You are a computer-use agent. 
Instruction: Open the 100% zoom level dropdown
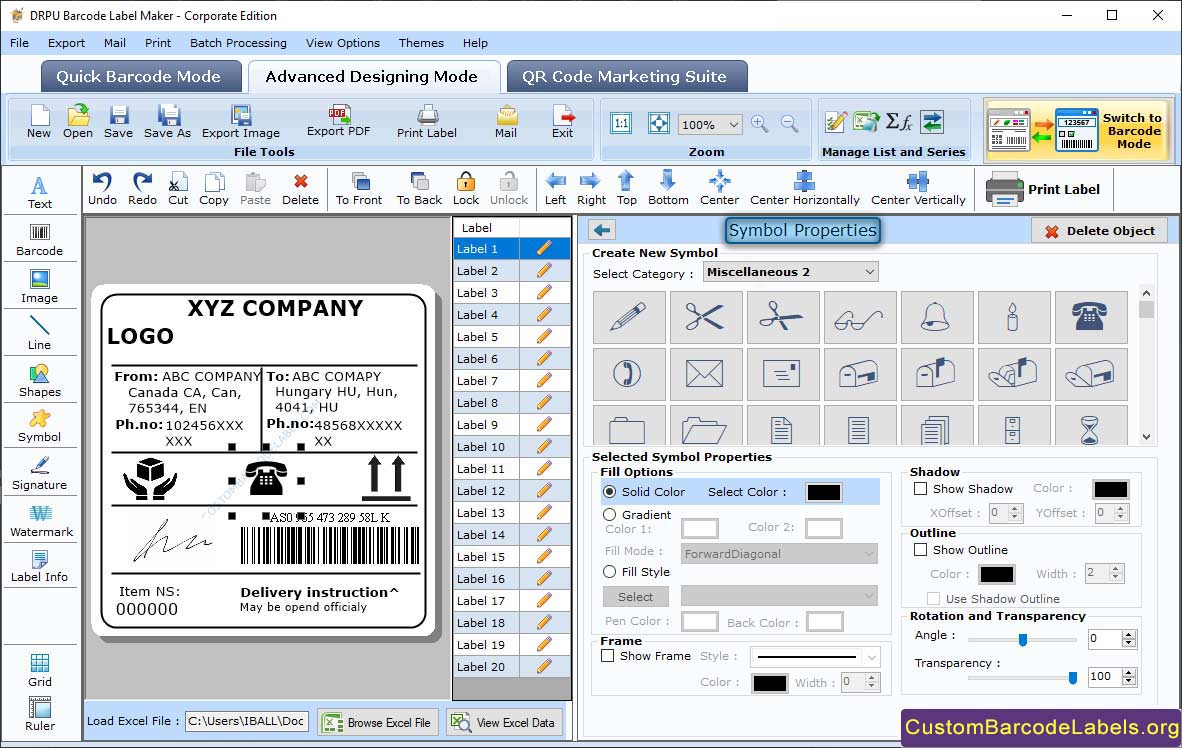click(709, 124)
